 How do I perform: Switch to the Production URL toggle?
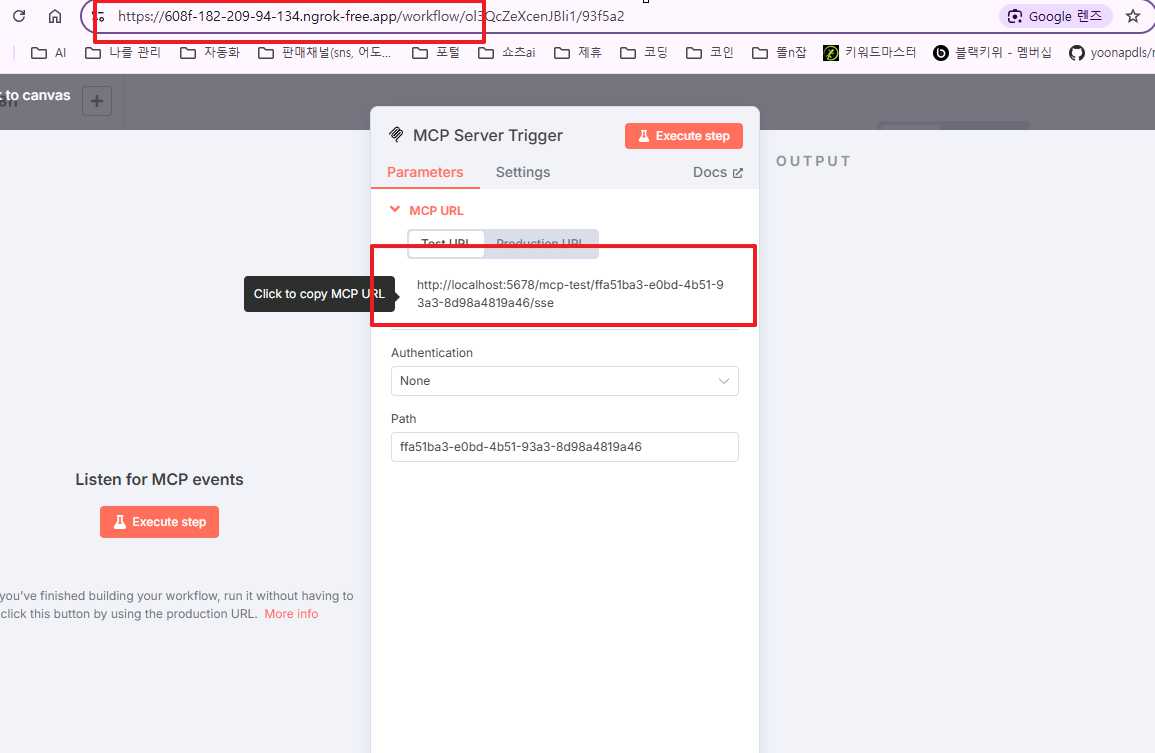[539, 243]
